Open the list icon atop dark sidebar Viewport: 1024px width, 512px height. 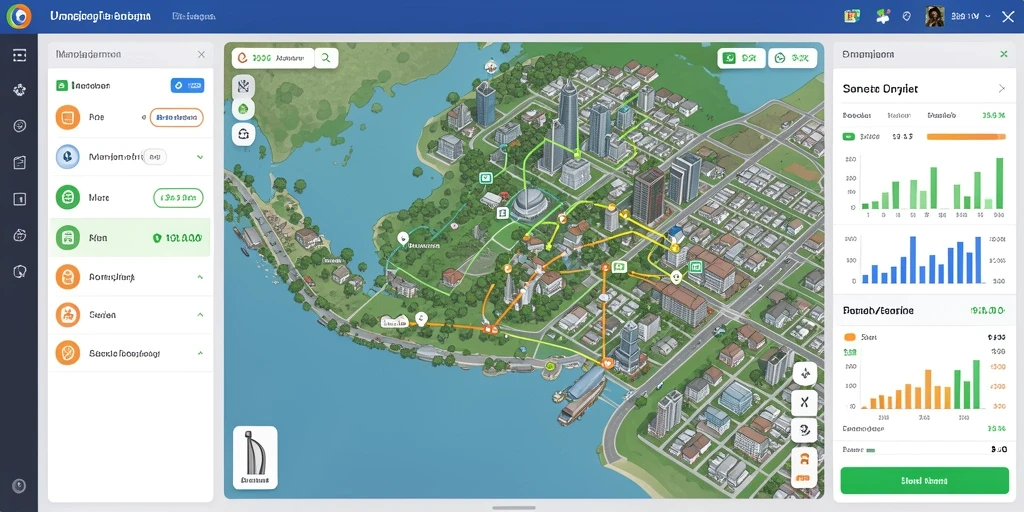click(x=20, y=55)
